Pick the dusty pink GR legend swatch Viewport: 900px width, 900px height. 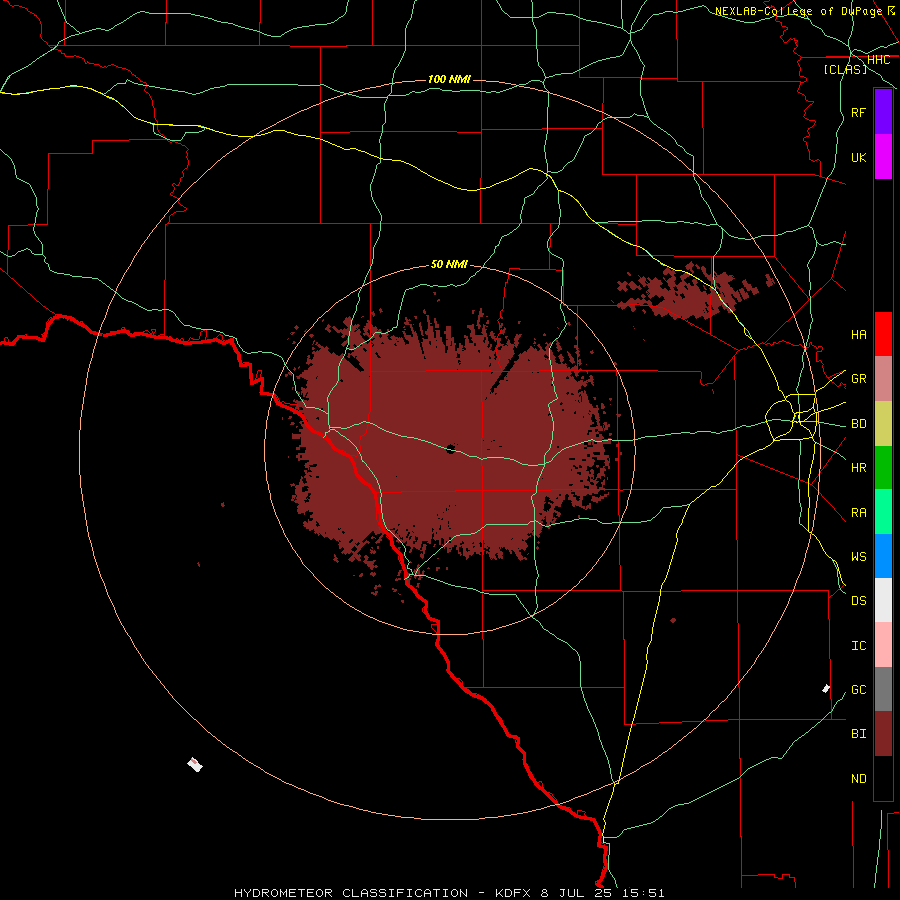pyautogui.click(x=883, y=379)
